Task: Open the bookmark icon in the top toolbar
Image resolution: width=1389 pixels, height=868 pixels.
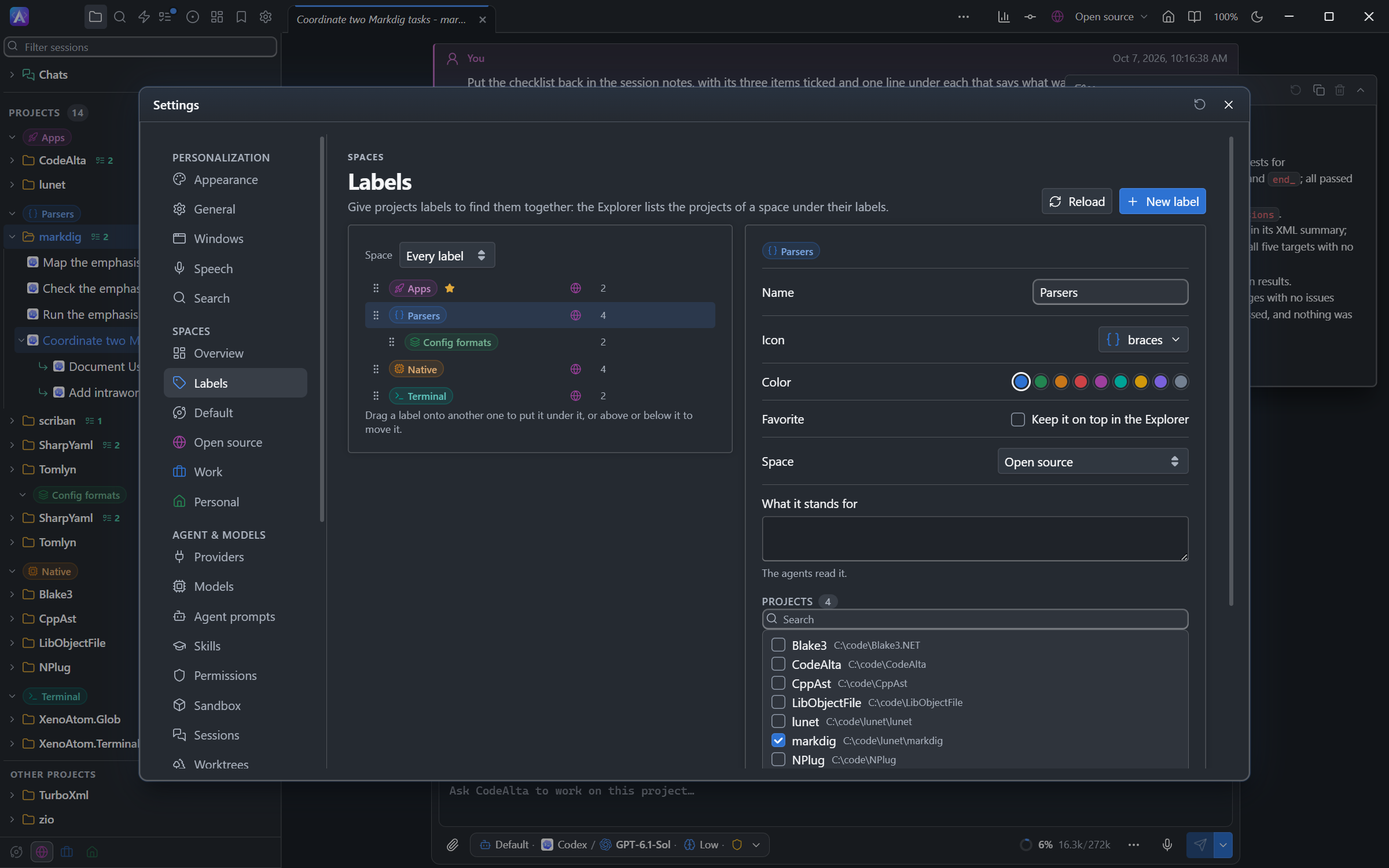Action: pyautogui.click(x=241, y=17)
